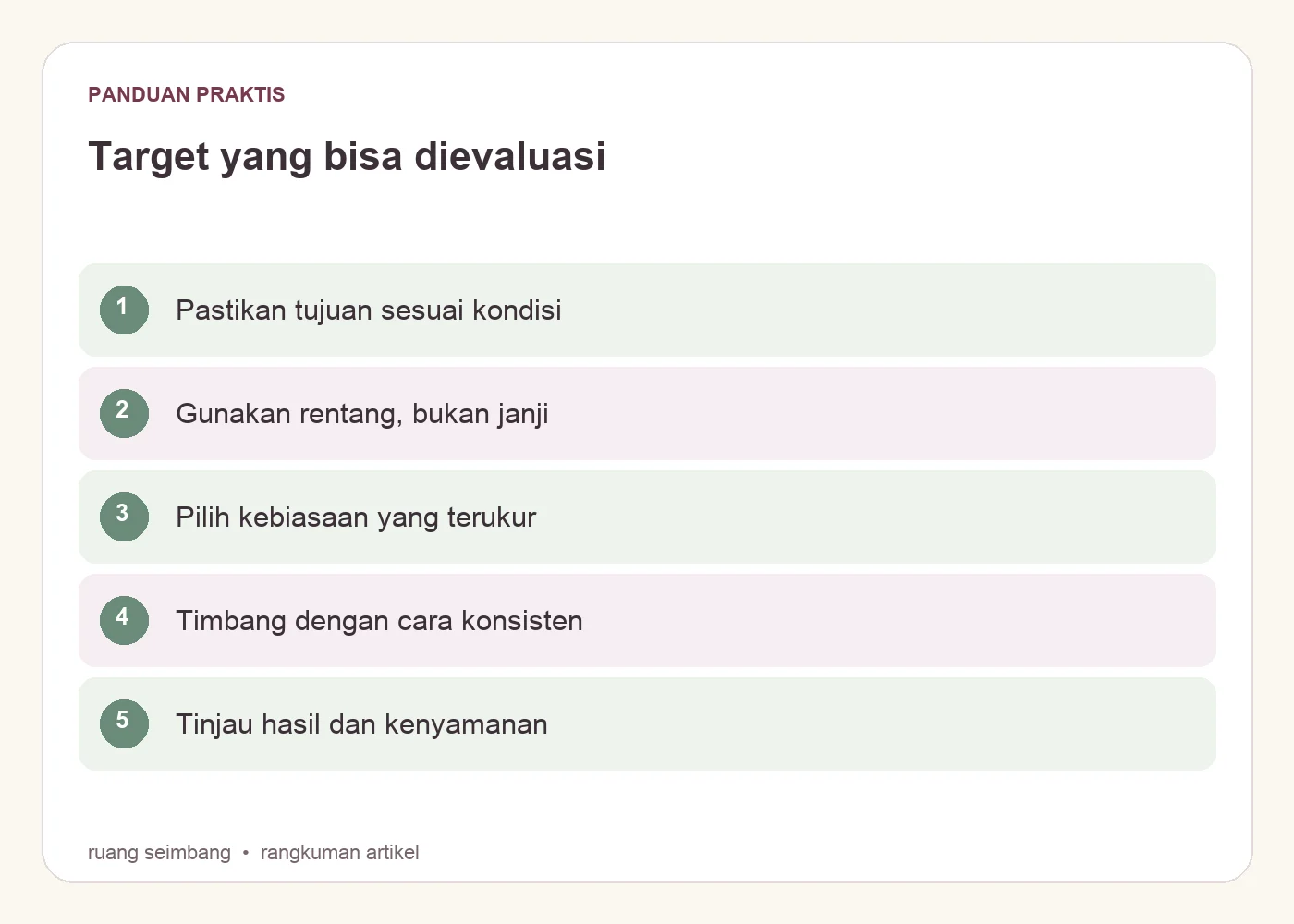This screenshot has width=1294, height=924.
Task: Click the number 2 step badge
Action: pyautogui.click(x=124, y=413)
